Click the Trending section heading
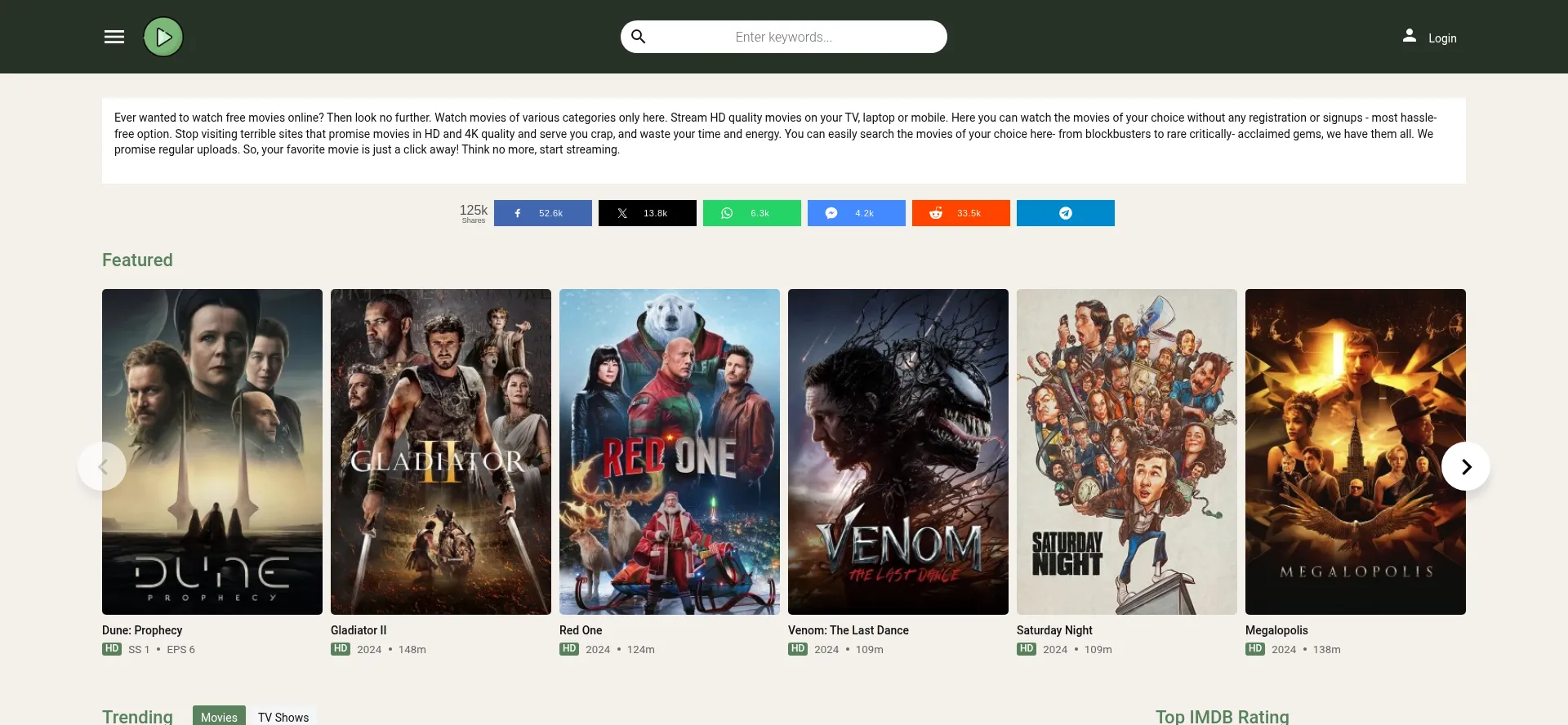 pos(137,716)
